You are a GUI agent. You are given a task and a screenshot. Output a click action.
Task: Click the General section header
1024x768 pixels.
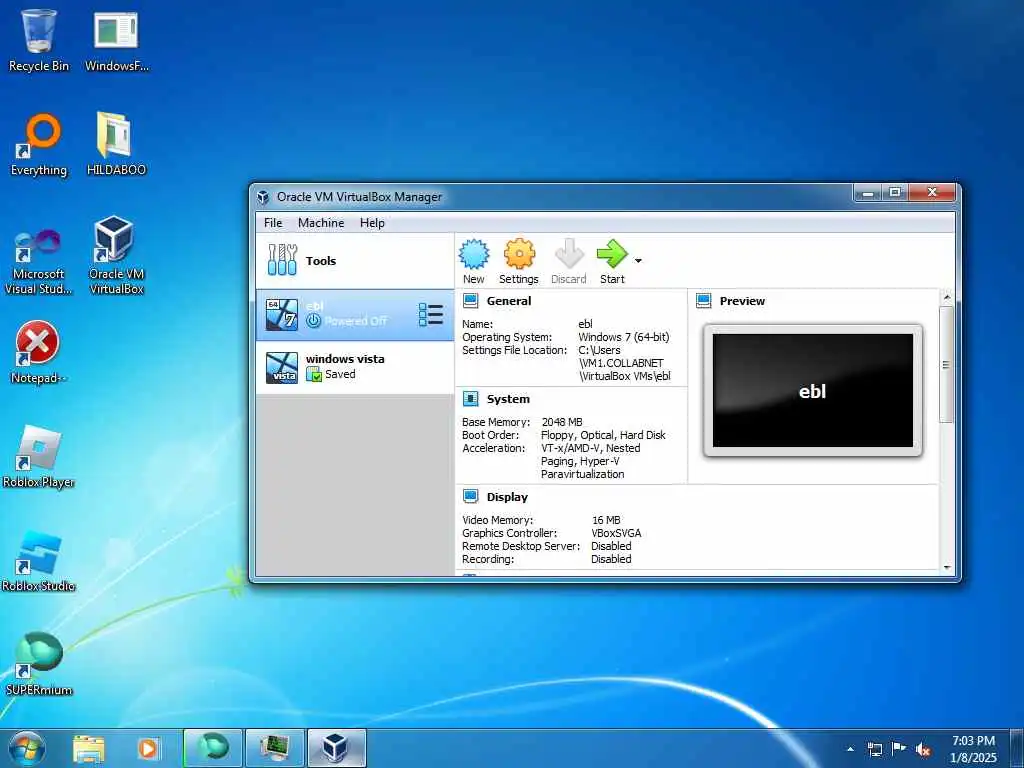coord(509,301)
